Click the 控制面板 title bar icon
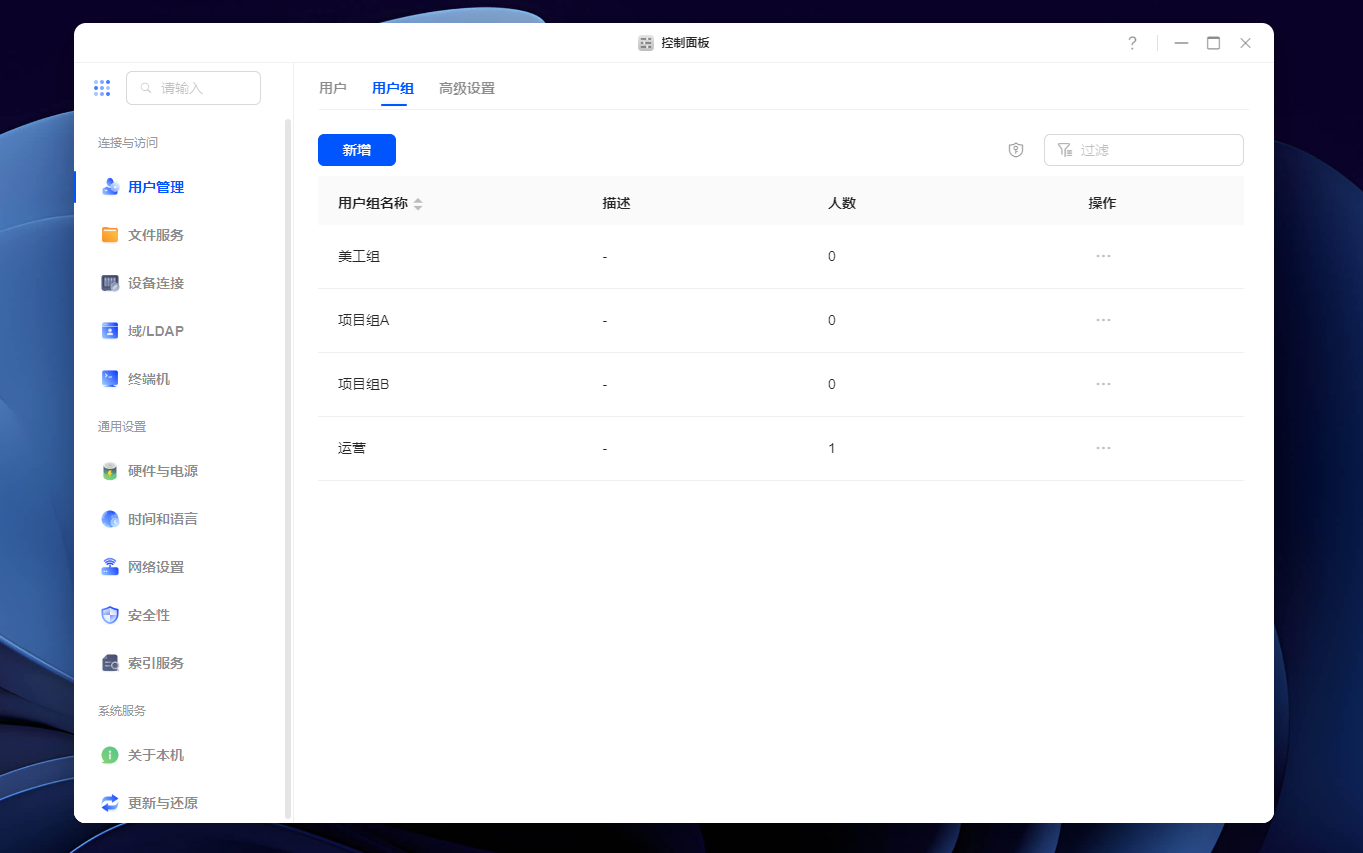The width and height of the screenshot is (1363, 853). click(x=646, y=43)
